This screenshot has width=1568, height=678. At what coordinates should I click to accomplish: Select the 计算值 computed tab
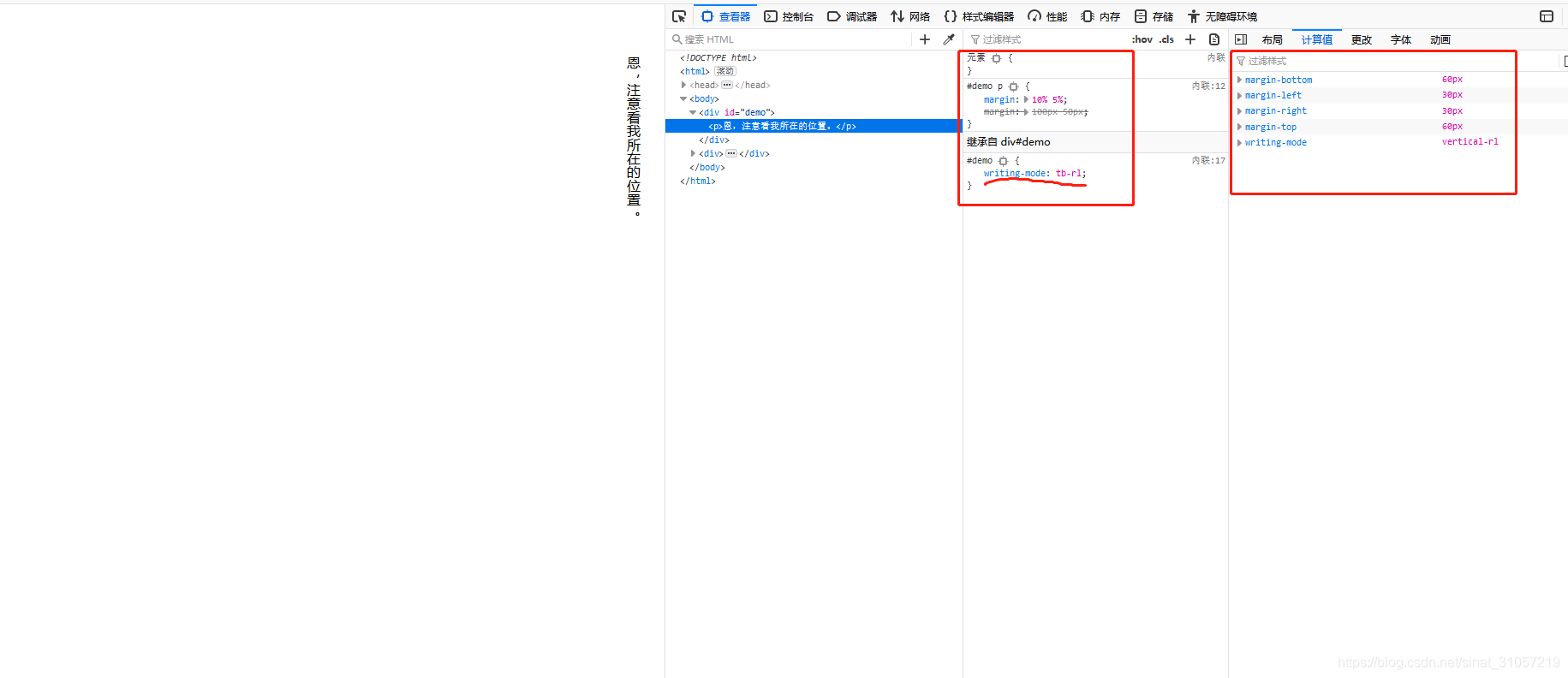1317,39
